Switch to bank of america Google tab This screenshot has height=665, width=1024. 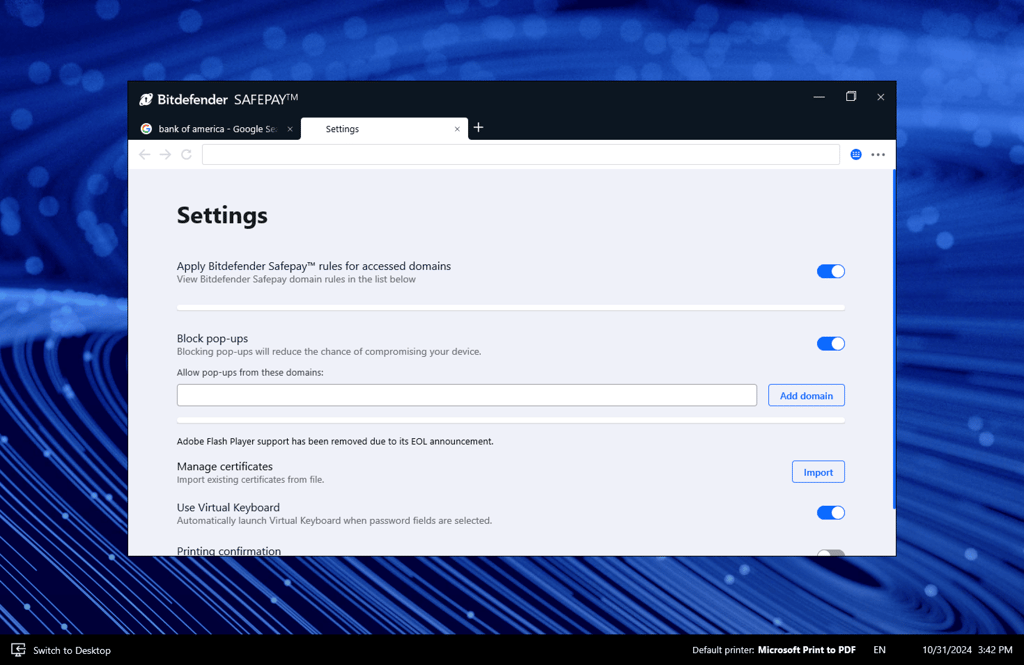click(x=216, y=129)
